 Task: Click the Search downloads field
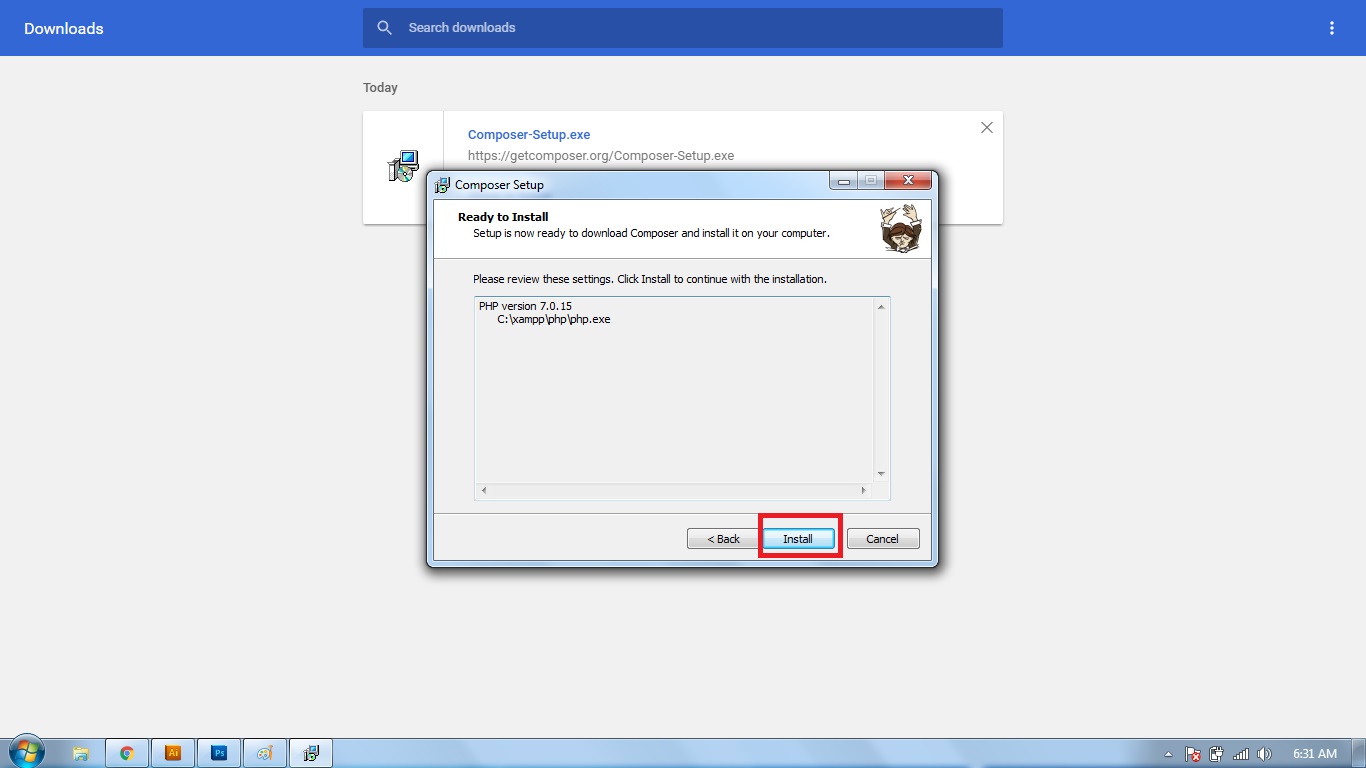(683, 28)
